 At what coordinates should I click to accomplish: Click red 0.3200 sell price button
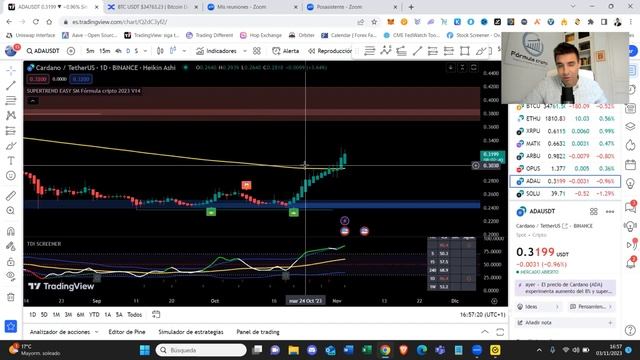coord(38,79)
